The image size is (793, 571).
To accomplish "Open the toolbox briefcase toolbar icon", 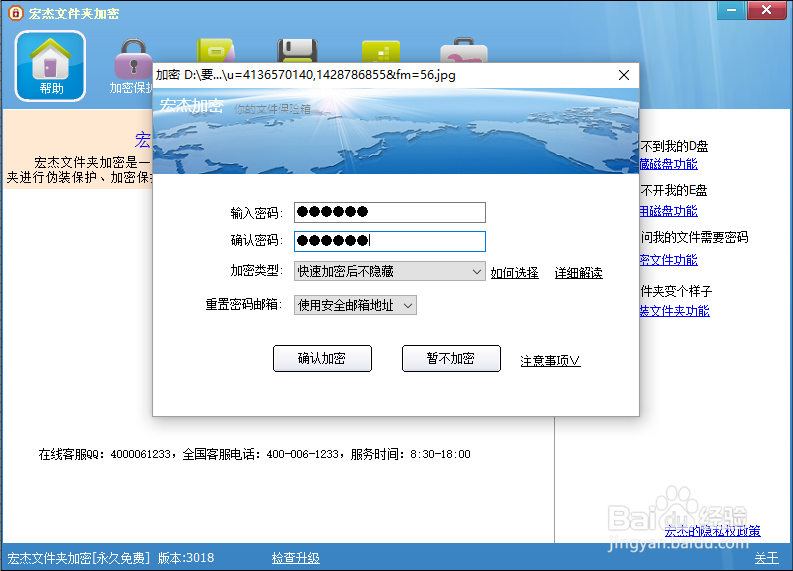I will click(x=464, y=50).
